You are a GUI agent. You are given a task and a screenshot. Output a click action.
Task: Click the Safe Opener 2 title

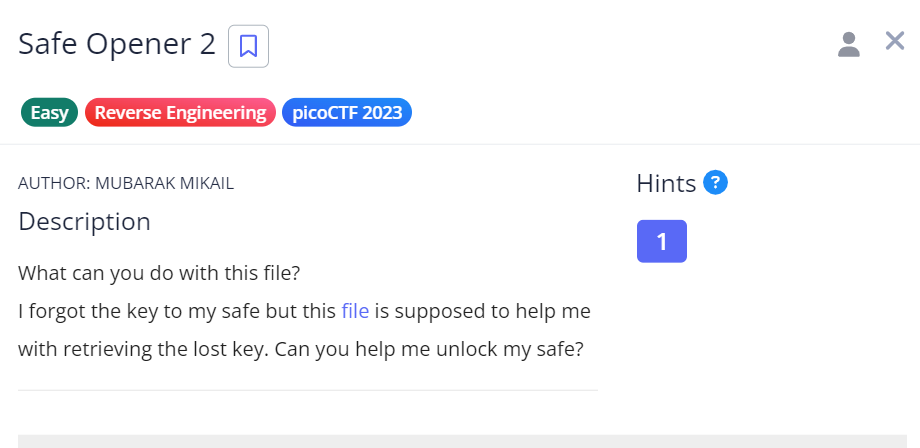click(117, 44)
